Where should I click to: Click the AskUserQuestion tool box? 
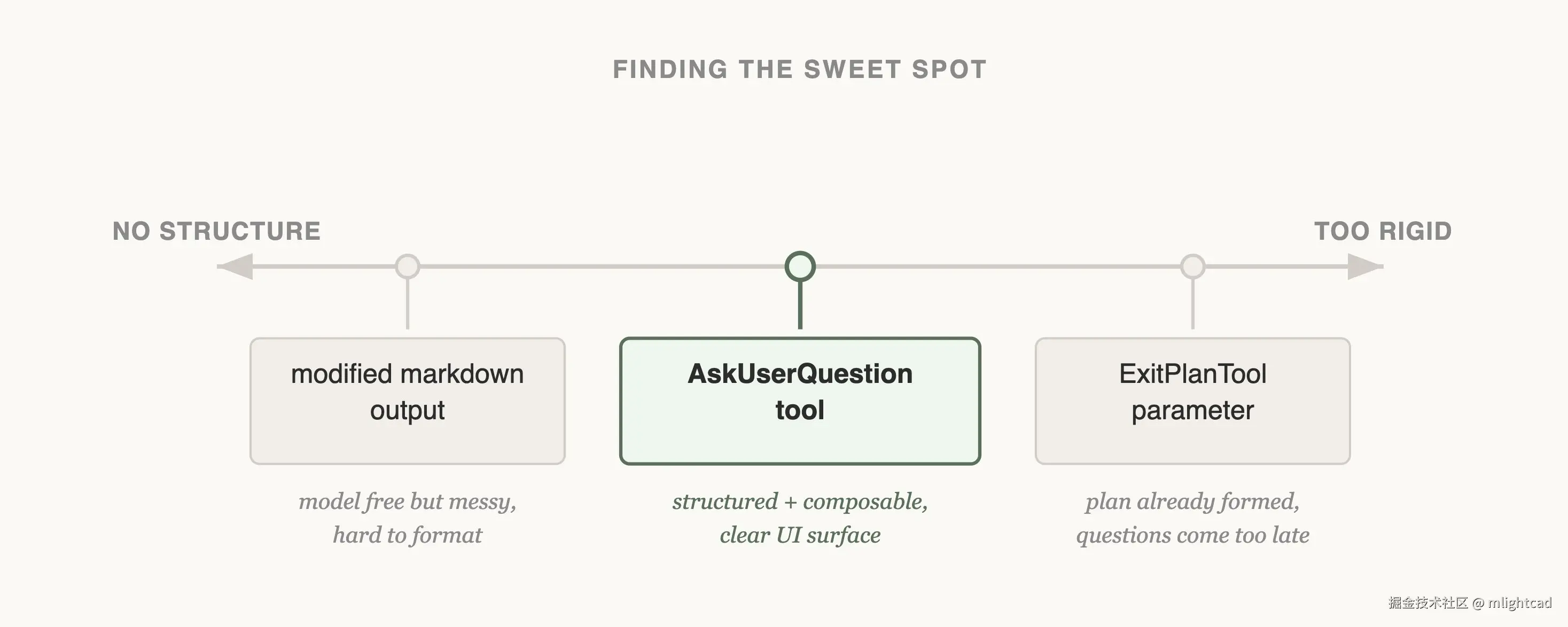(800, 401)
